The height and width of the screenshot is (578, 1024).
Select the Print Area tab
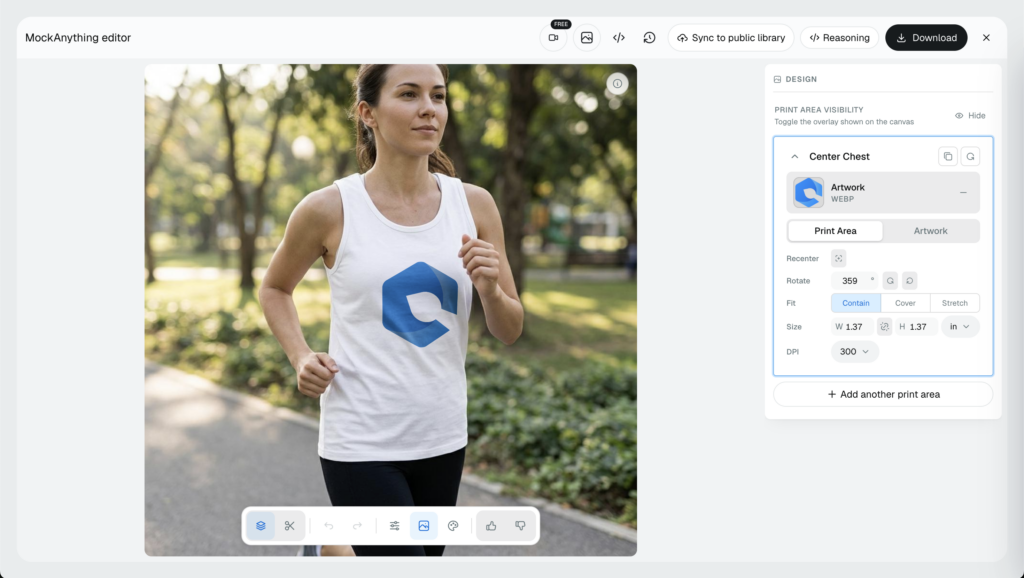coord(835,231)
